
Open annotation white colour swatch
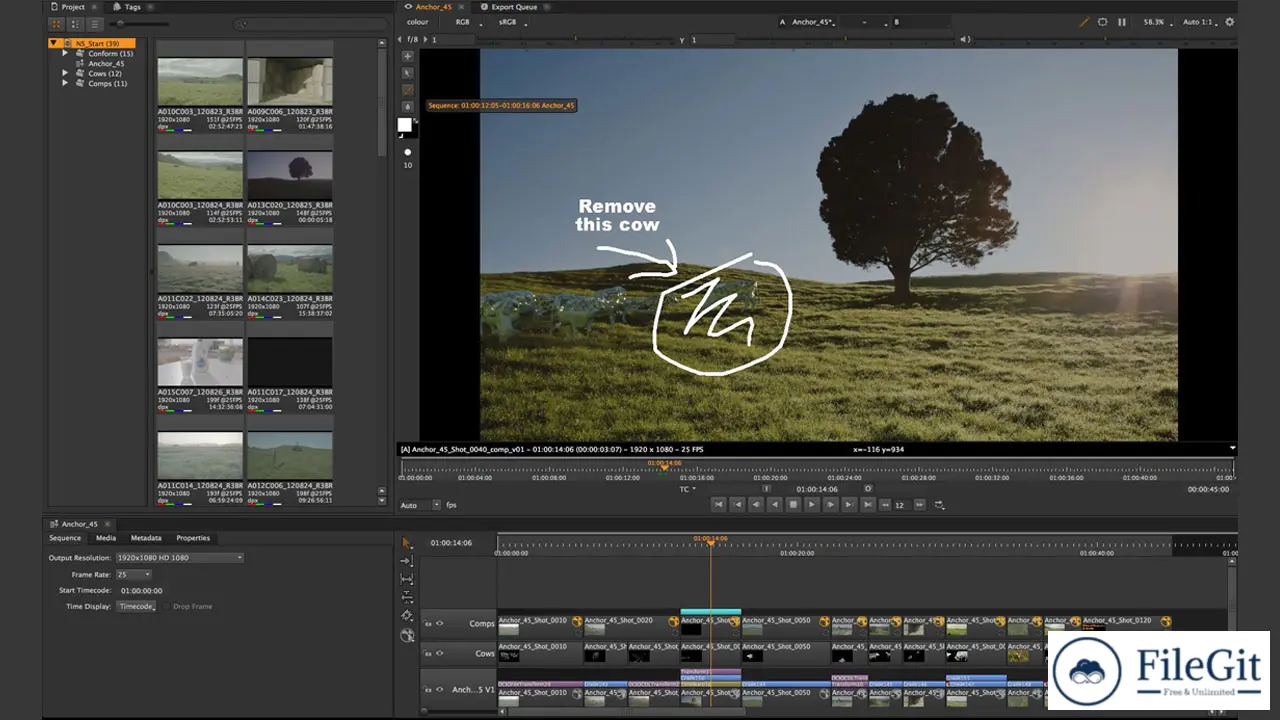405,125
